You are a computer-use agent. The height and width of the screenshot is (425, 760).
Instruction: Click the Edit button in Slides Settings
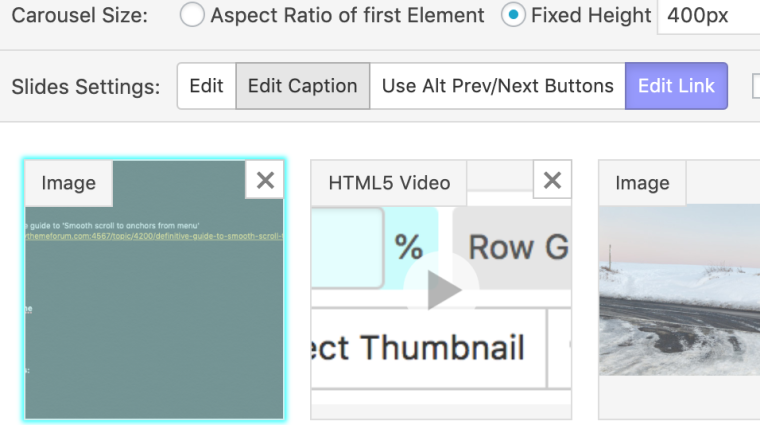pos(206,86)
